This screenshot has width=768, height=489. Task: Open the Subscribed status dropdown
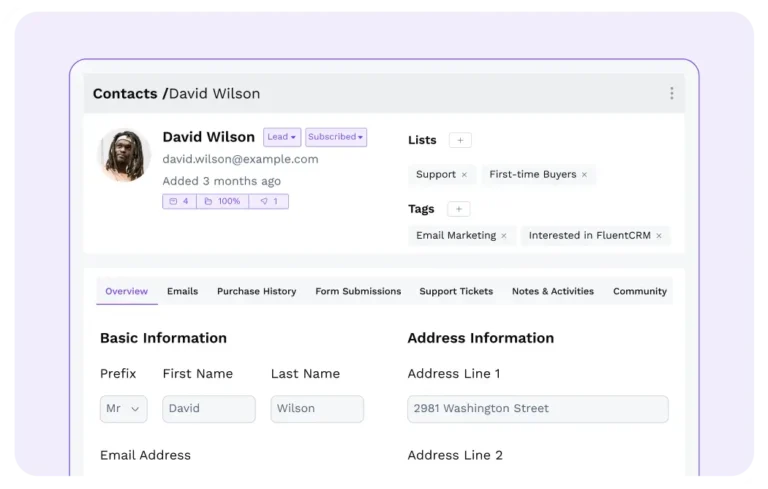(336, 137)
